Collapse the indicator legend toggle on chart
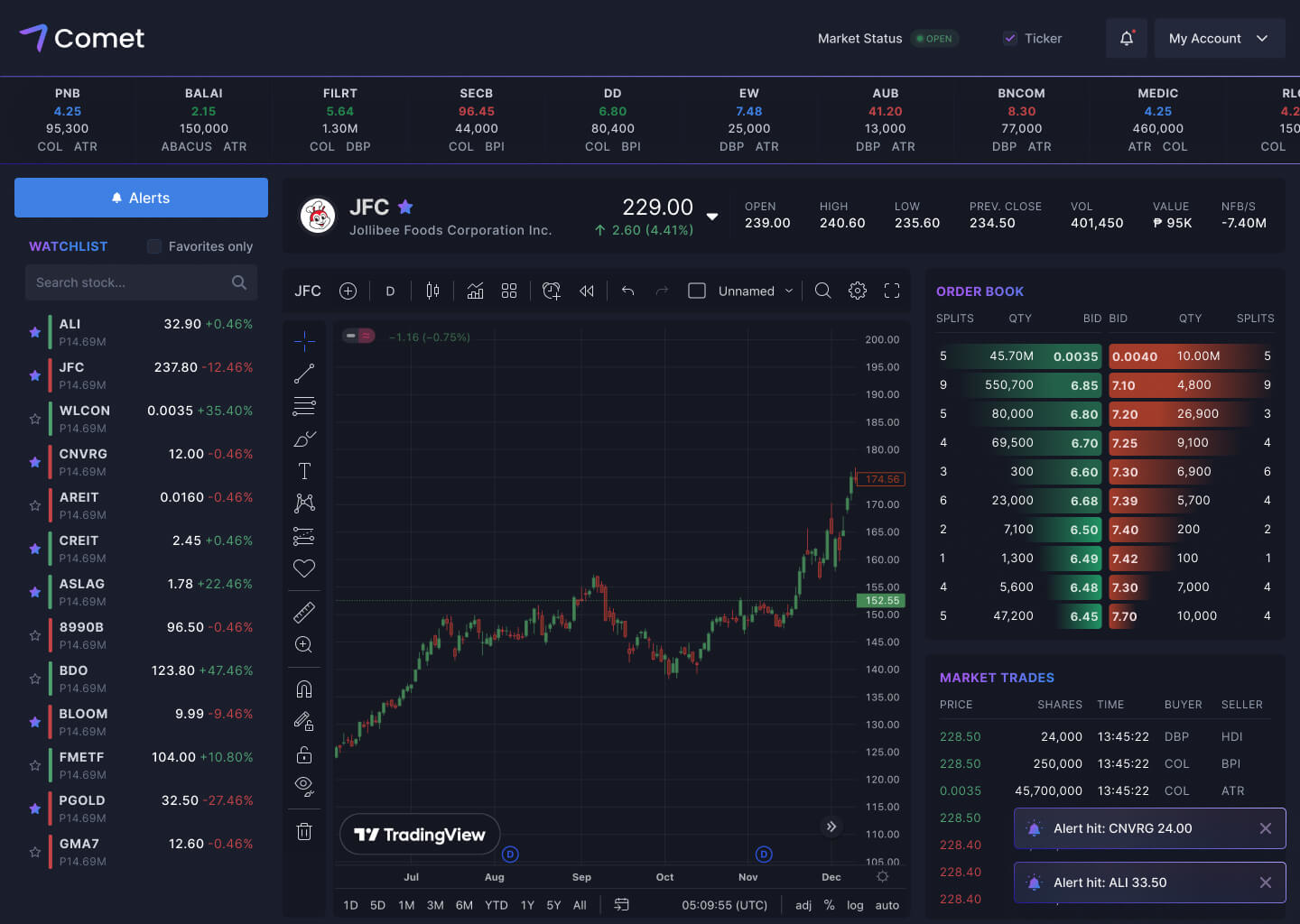1300x924 pixels. coord(358,336)
